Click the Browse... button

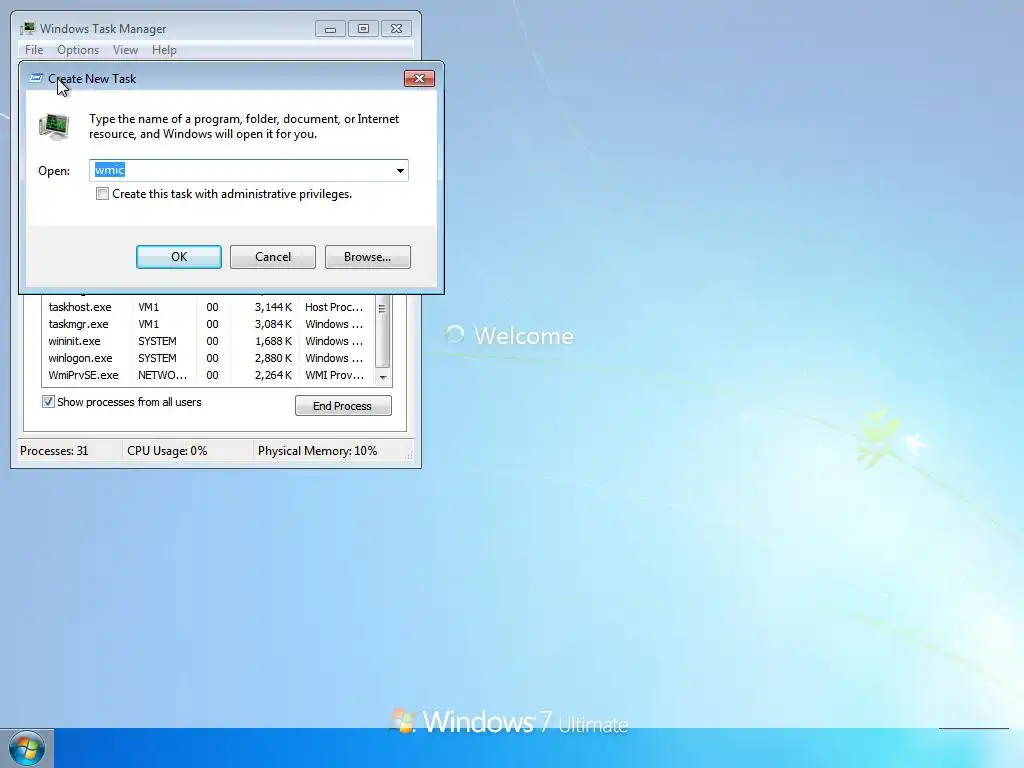click(x=368, y=257)
